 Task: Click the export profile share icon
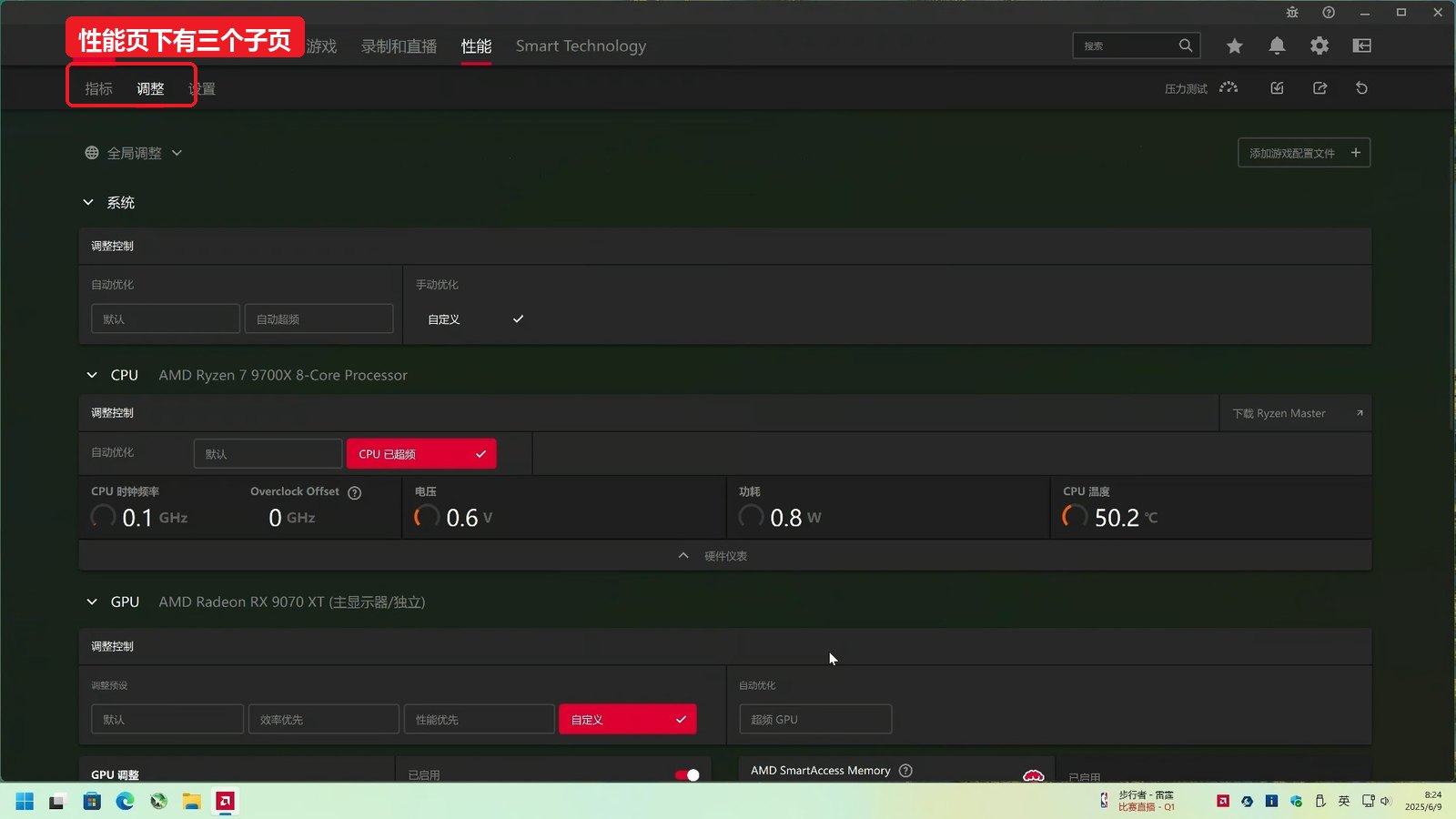(x=1319, y=88)
